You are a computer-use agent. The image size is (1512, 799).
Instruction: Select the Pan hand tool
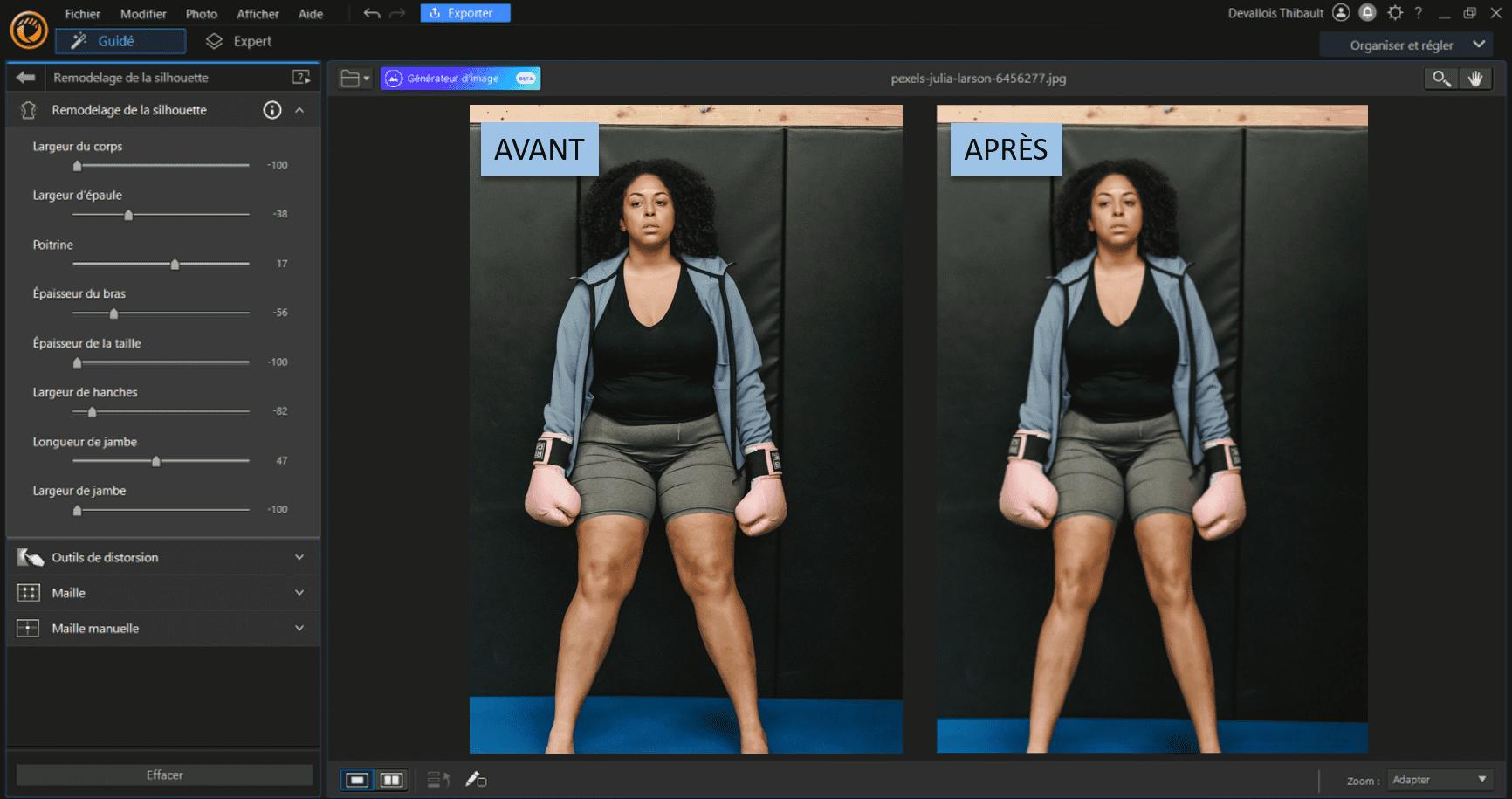coord(1477,78)
